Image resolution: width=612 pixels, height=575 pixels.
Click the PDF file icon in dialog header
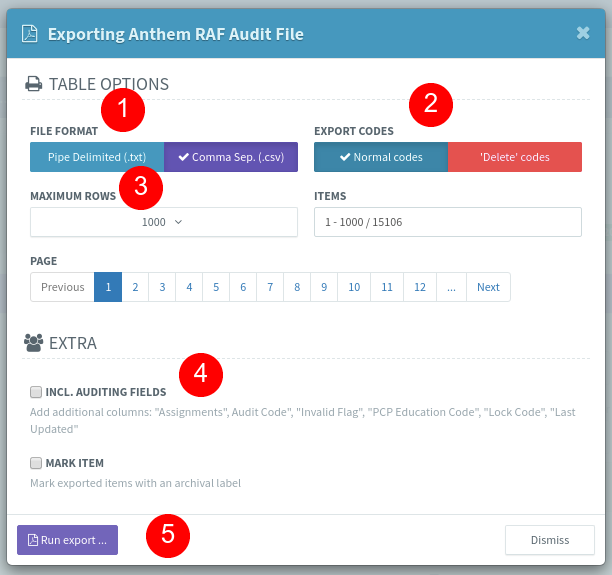pos(30,34)
